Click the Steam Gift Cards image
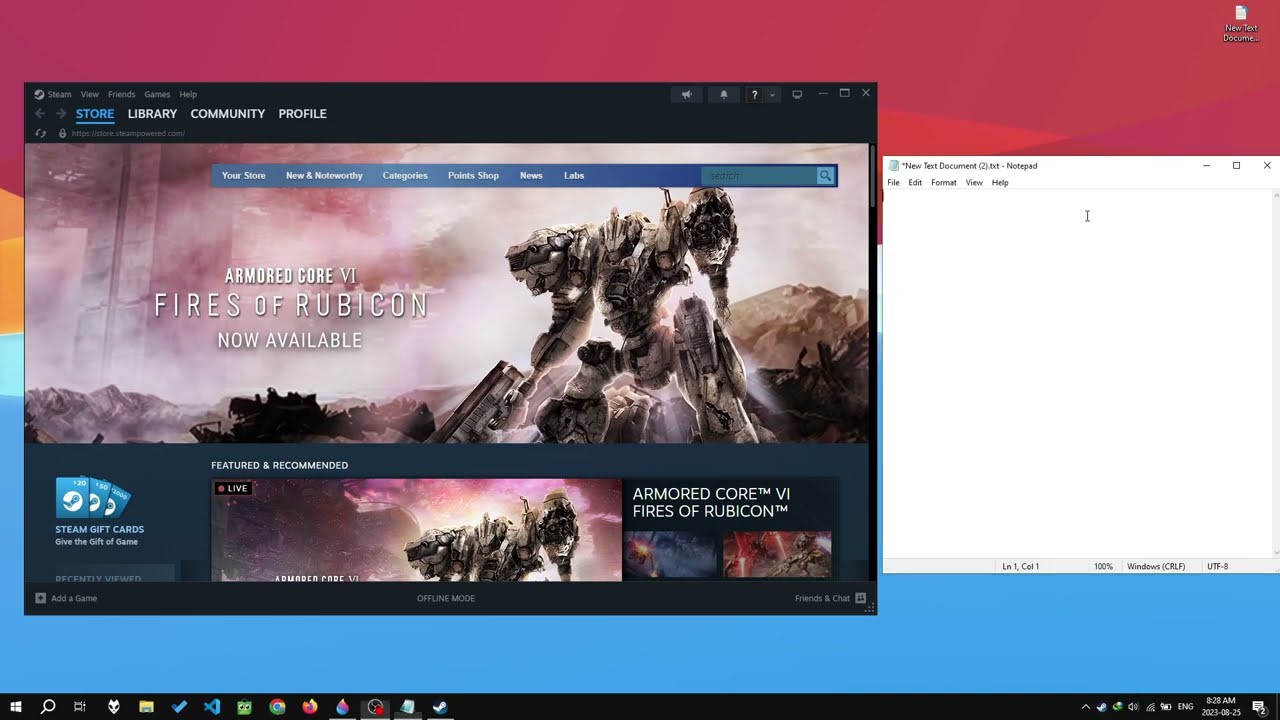 tap(93, 497)
